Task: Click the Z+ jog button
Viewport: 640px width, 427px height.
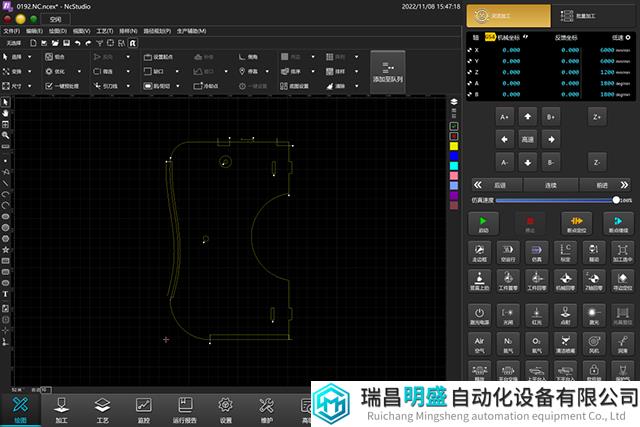Action: (x=597, y=116)
